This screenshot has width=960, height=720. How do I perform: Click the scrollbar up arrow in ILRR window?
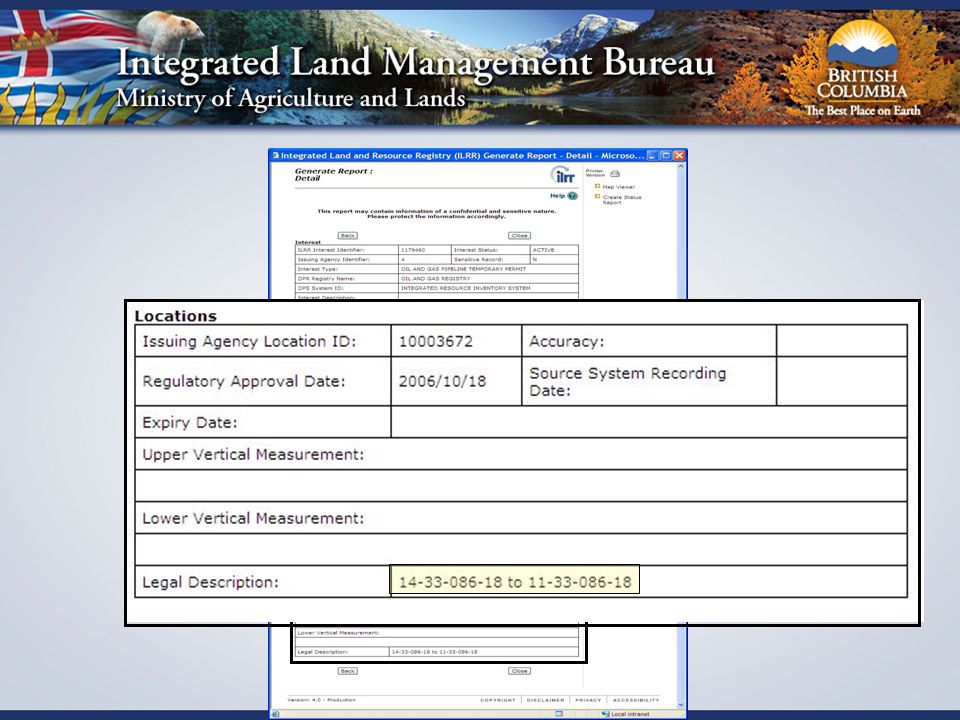click(681, 167)
